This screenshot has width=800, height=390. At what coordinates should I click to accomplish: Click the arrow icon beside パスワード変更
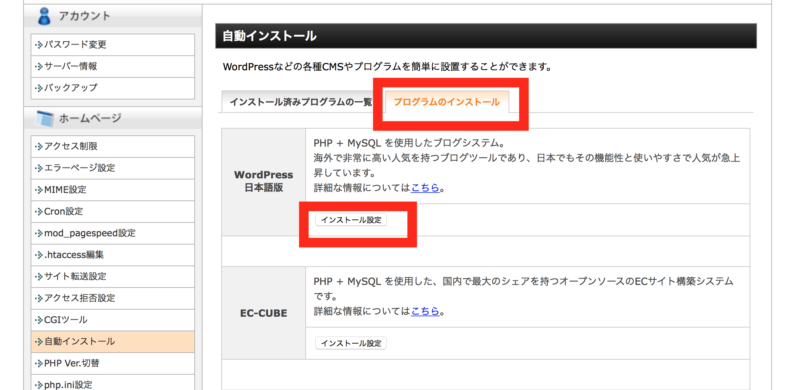point(39,45)
